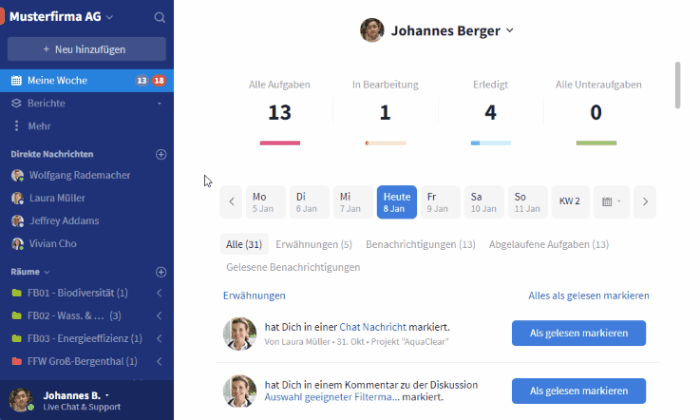Select Mi 7 Jan day
Image resolution: width=700 pixels, height=420 pixels.
point(353,202)
